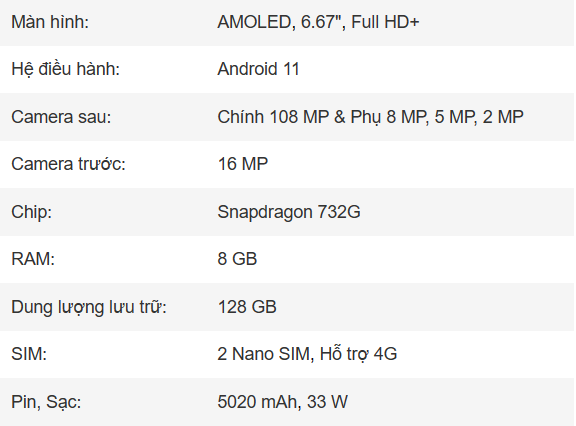Select the '8 GB' RAM value

[237, 259]
